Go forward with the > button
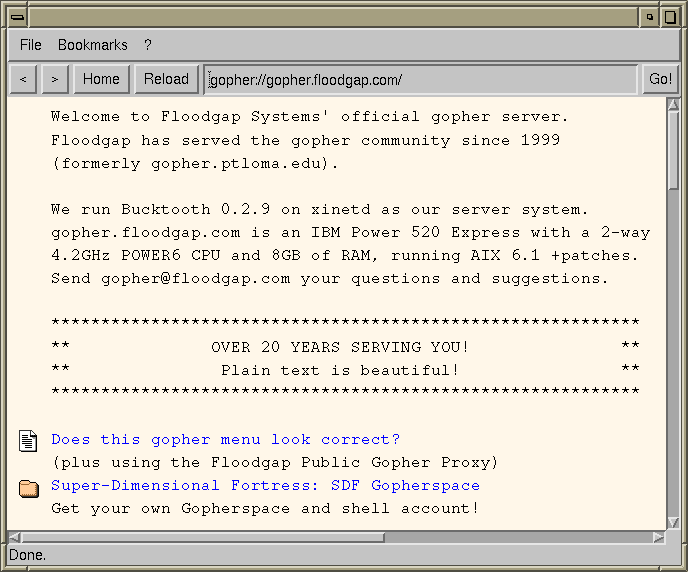This screenshot has height=572, width=688. click(55, 79)
